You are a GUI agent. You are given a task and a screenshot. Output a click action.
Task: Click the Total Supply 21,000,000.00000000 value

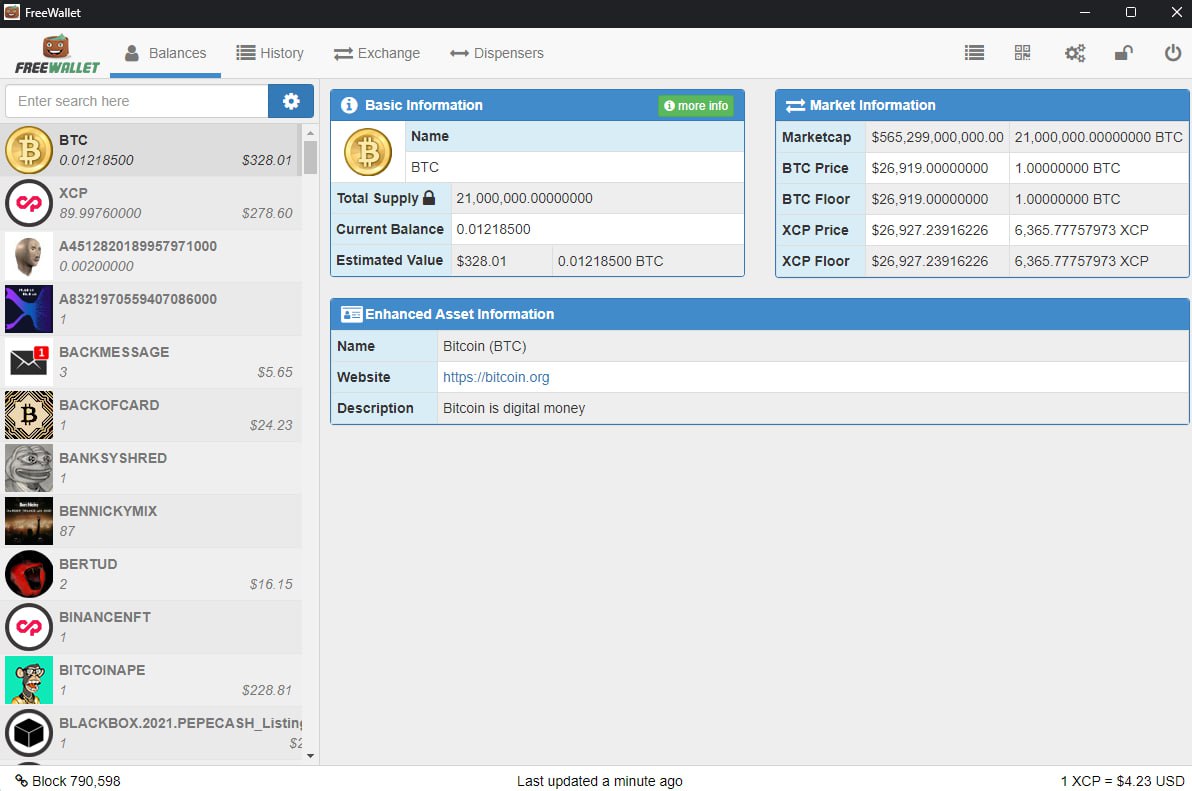coord(525,198)
